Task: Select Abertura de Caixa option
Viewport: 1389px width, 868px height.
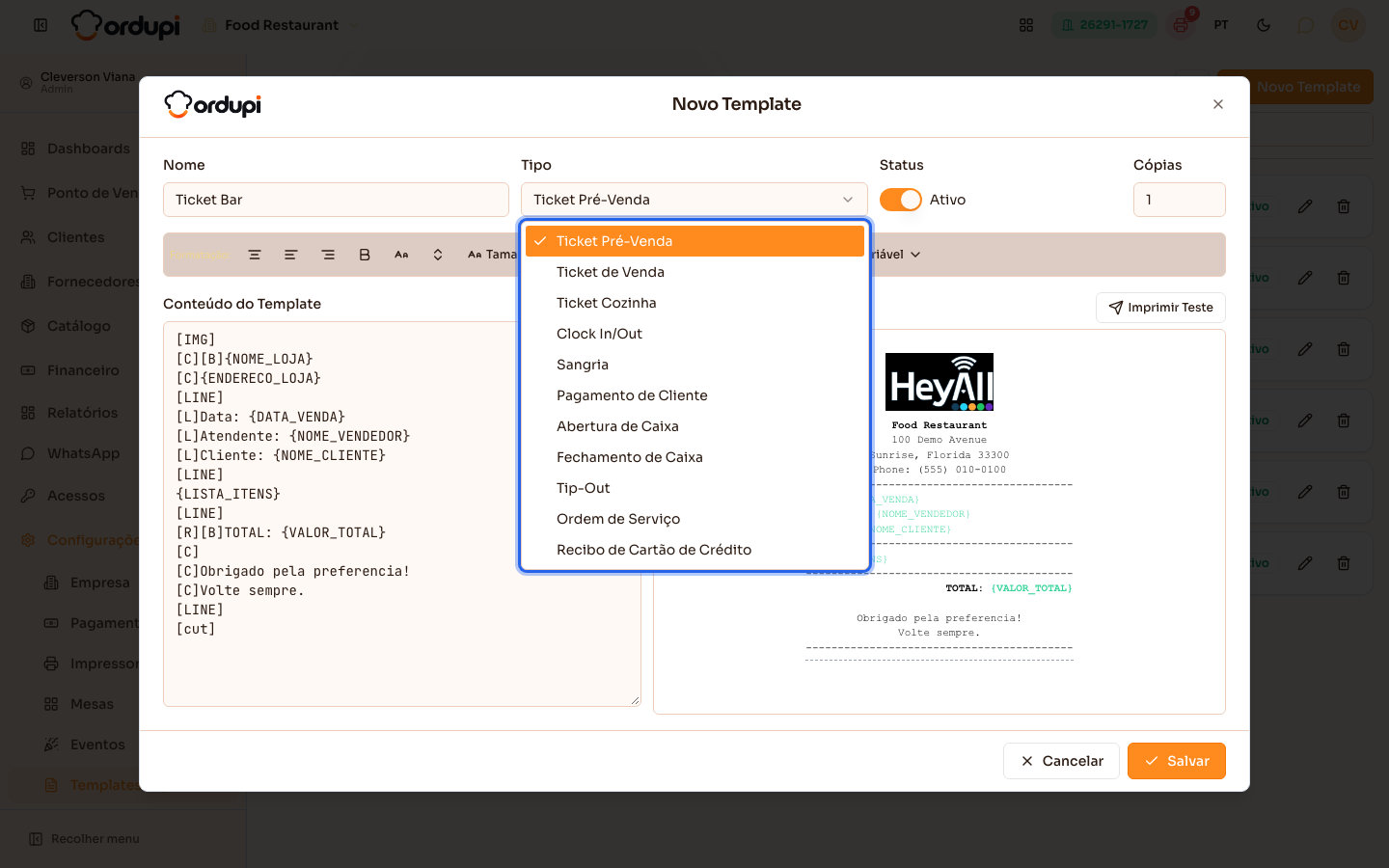Action: pyautogui.click(x=694, y=426)
